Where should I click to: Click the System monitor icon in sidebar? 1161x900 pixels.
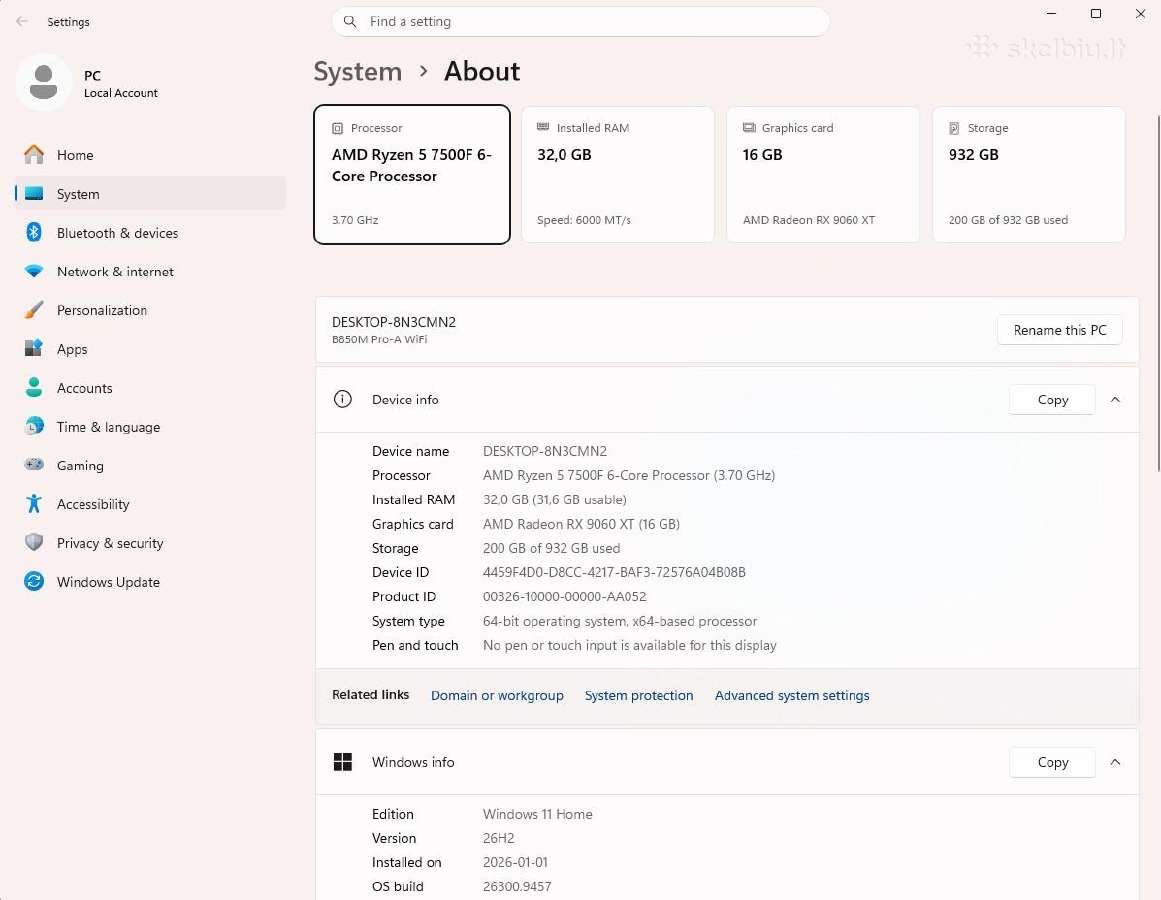point(34,194)
